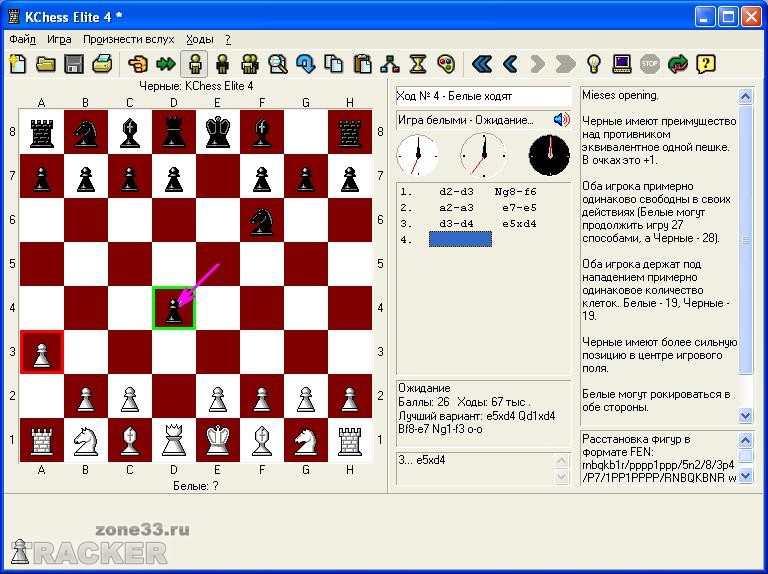Click move e5xd4 in move list

519,224
